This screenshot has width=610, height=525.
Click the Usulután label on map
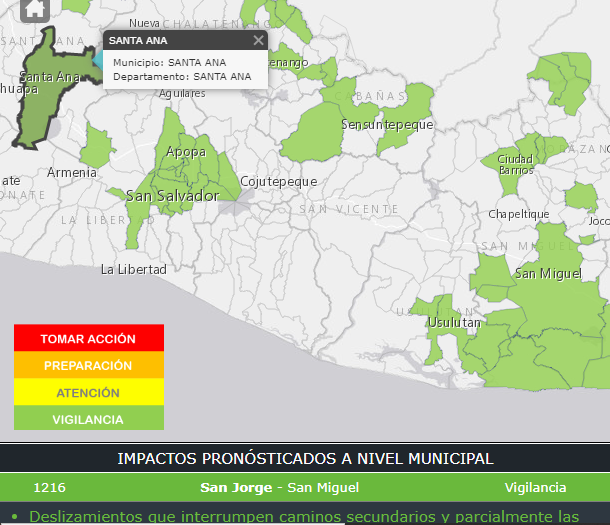pos(454,323)
